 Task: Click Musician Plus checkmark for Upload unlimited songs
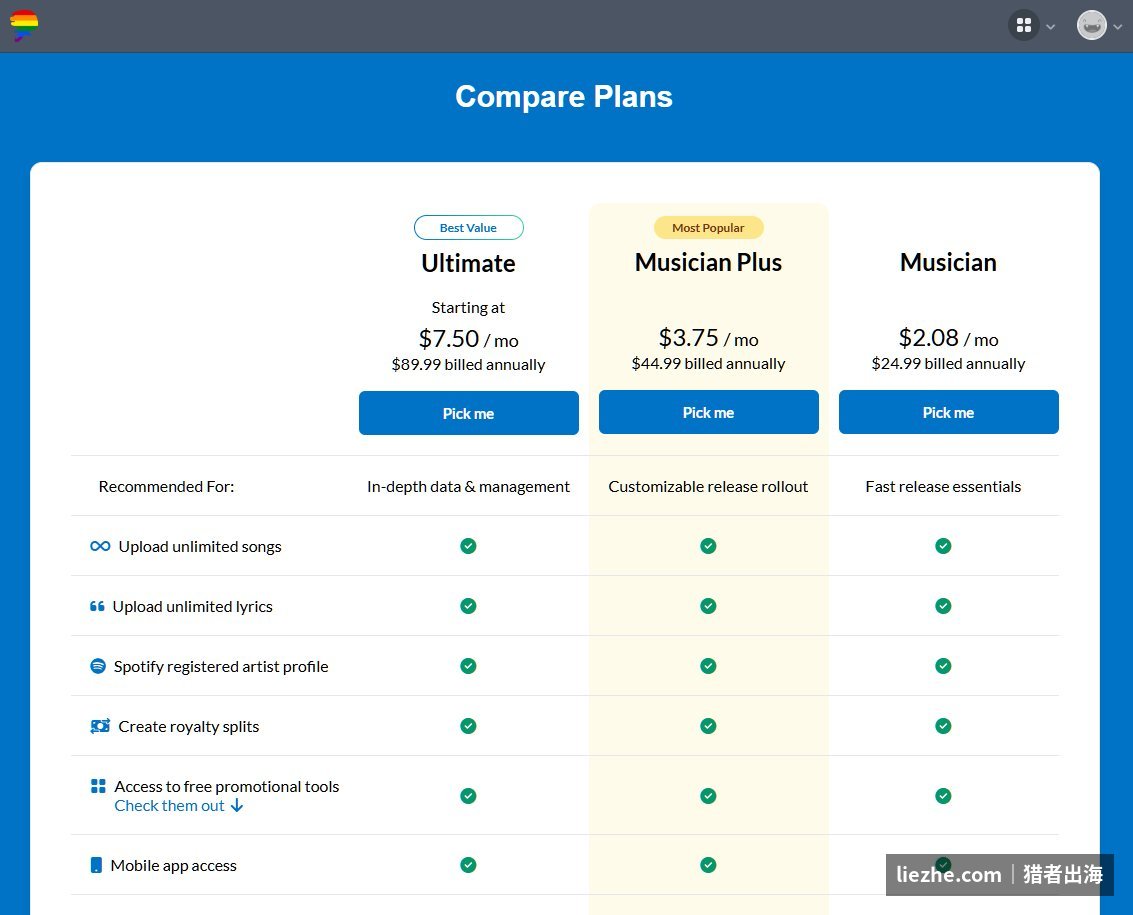point(708,546)
